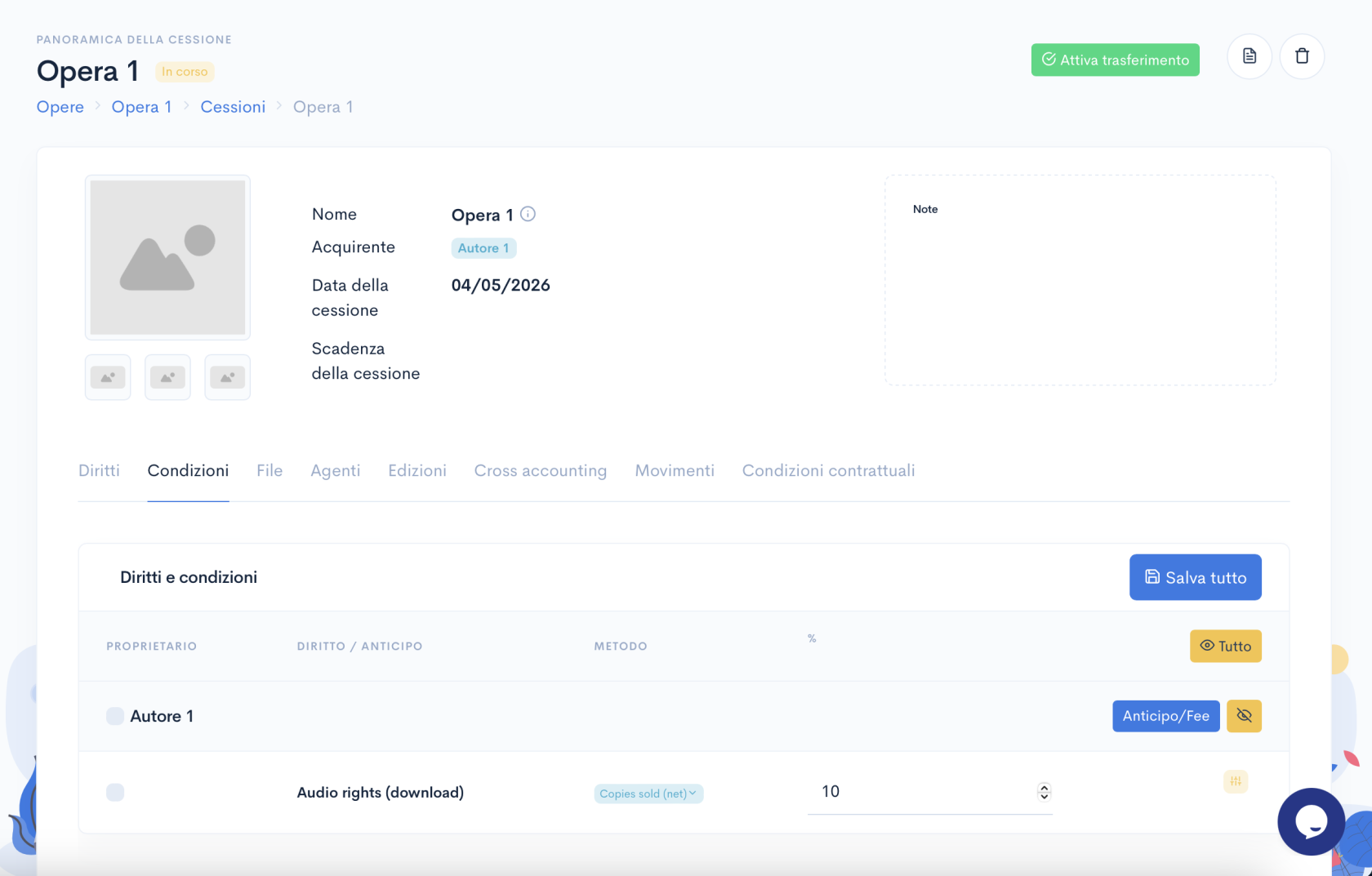Click the date 04/05/2026
This screenshot has width=1372, height=876.
[501, 285]
